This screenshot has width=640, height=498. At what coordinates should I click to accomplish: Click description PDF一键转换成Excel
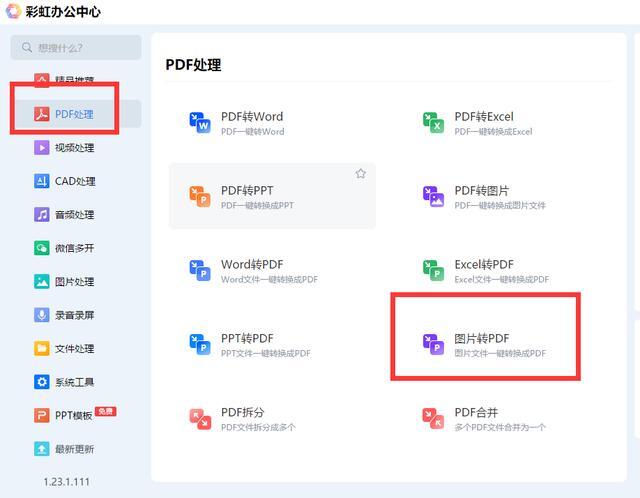coord(493,132)
